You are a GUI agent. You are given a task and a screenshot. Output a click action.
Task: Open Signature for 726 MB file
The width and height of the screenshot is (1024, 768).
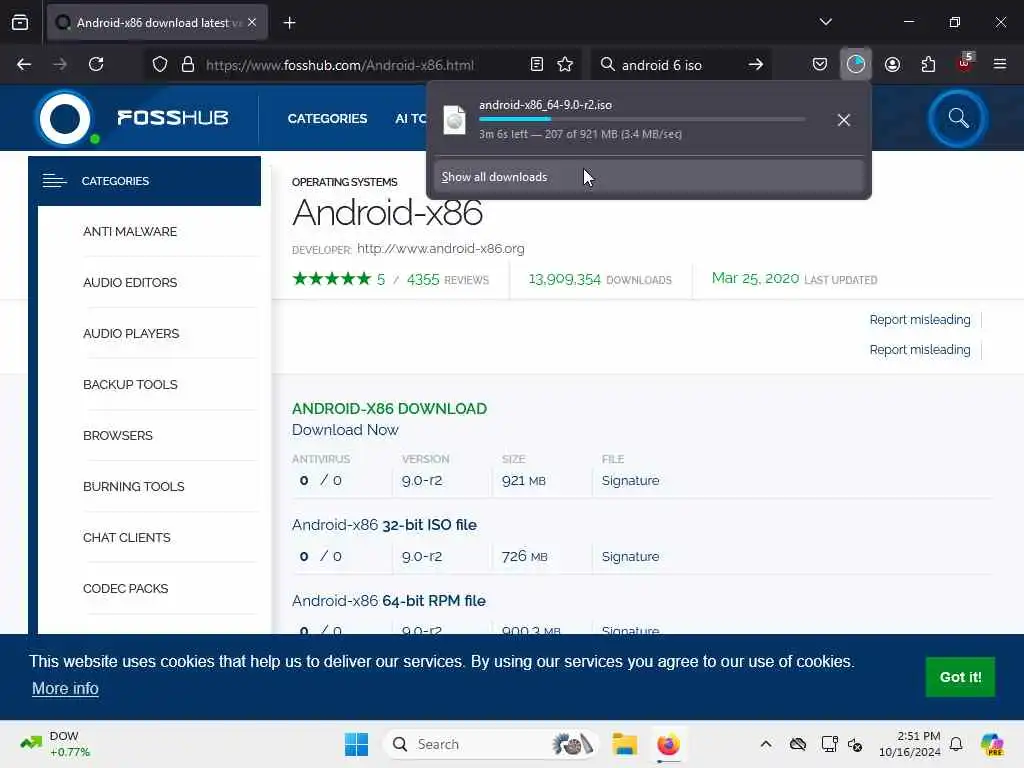(630, 556)
